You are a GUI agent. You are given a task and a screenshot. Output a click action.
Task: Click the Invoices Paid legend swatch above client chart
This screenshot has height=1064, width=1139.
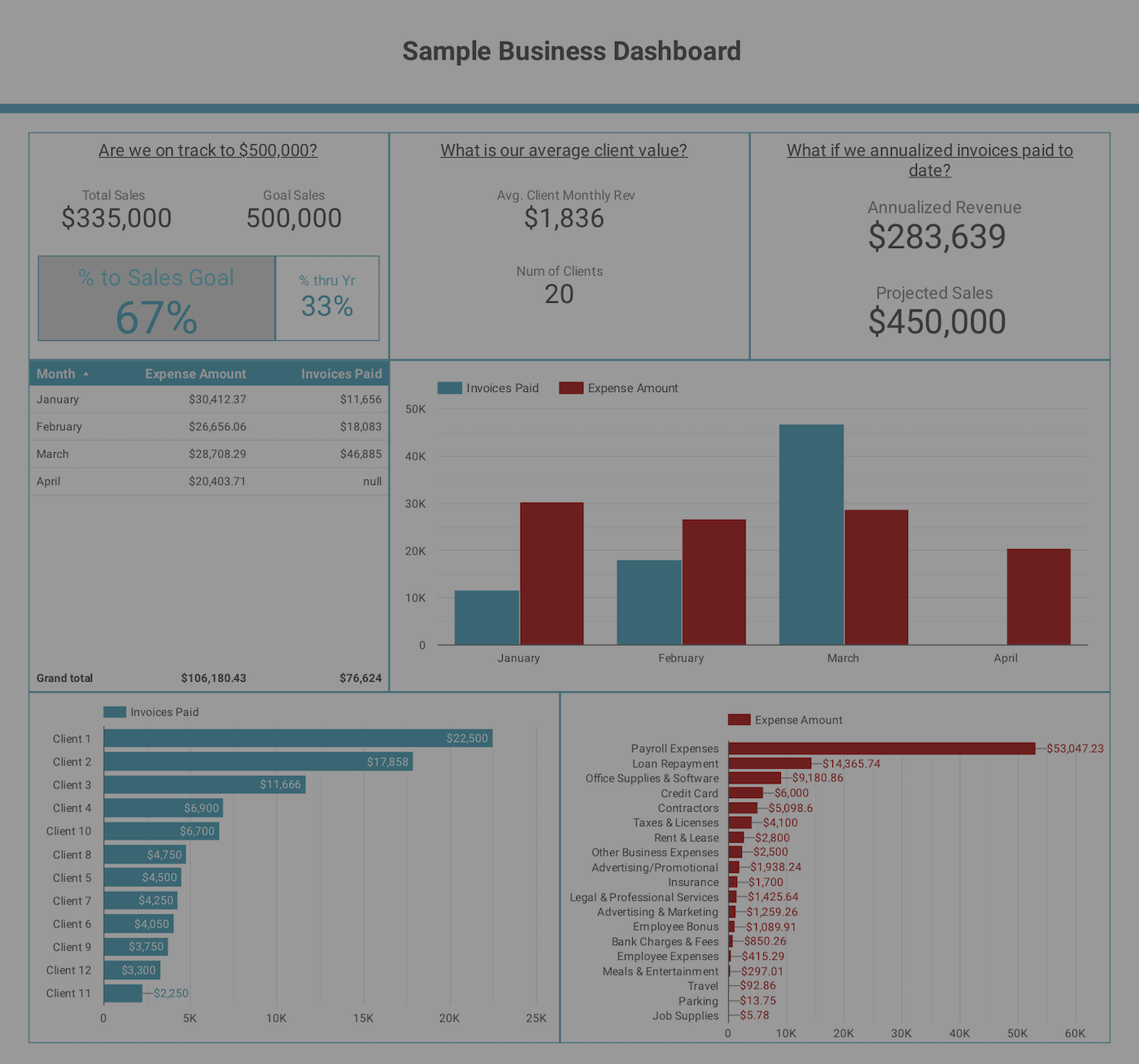[115, 712]
